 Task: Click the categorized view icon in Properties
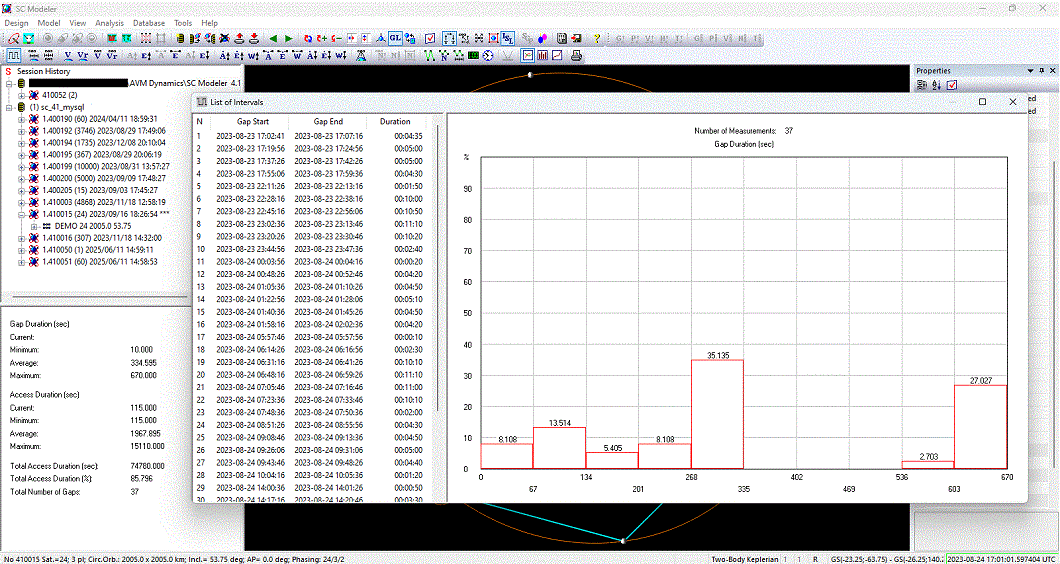[x=922, y=85]
